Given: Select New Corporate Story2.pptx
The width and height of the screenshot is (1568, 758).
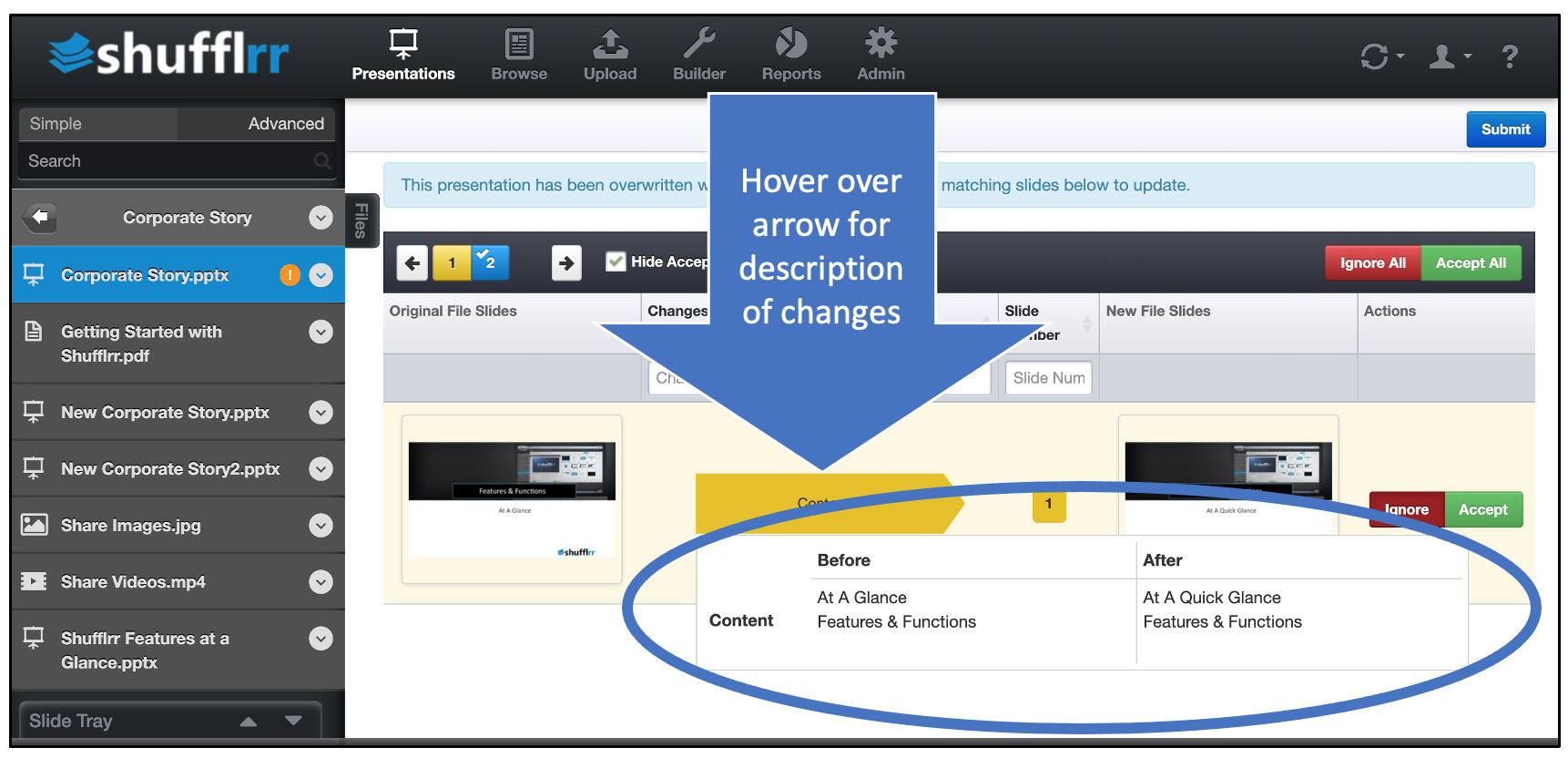Looking at the screenshot, I should (x=170, y=469).
